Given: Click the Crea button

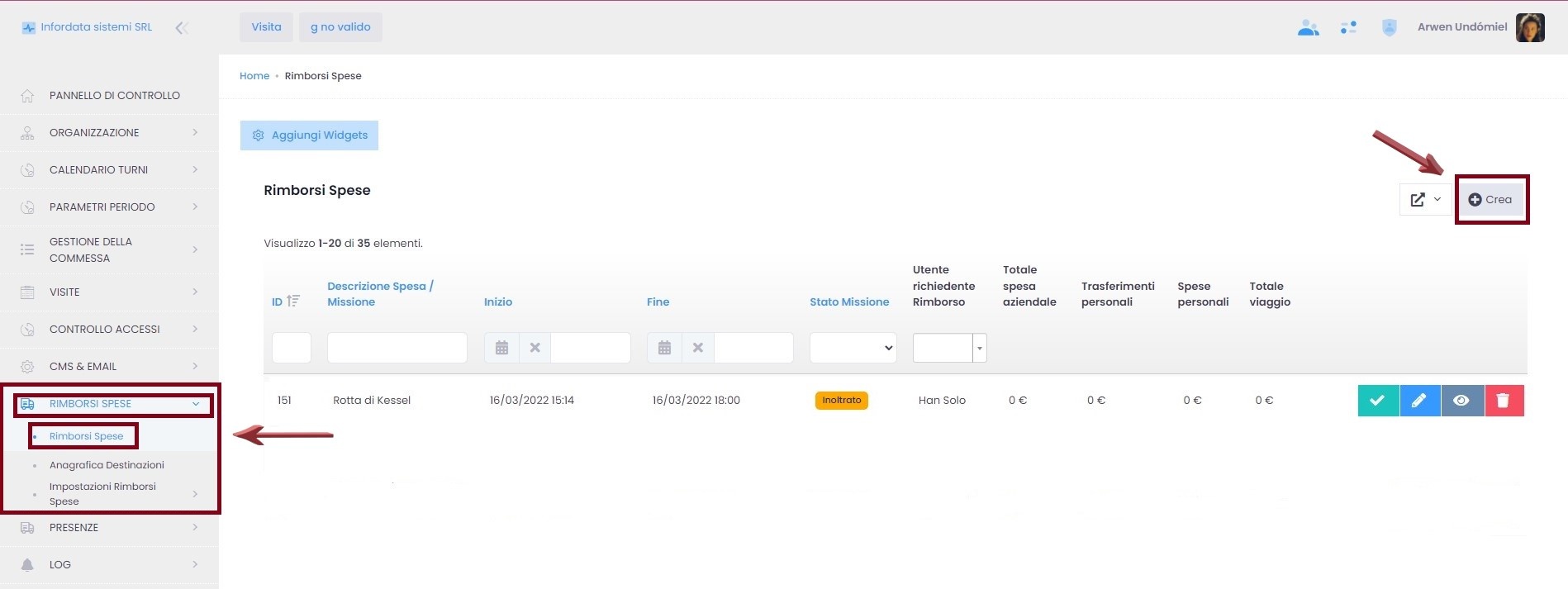Looking at the screenshot, I should click(1490, 200).
